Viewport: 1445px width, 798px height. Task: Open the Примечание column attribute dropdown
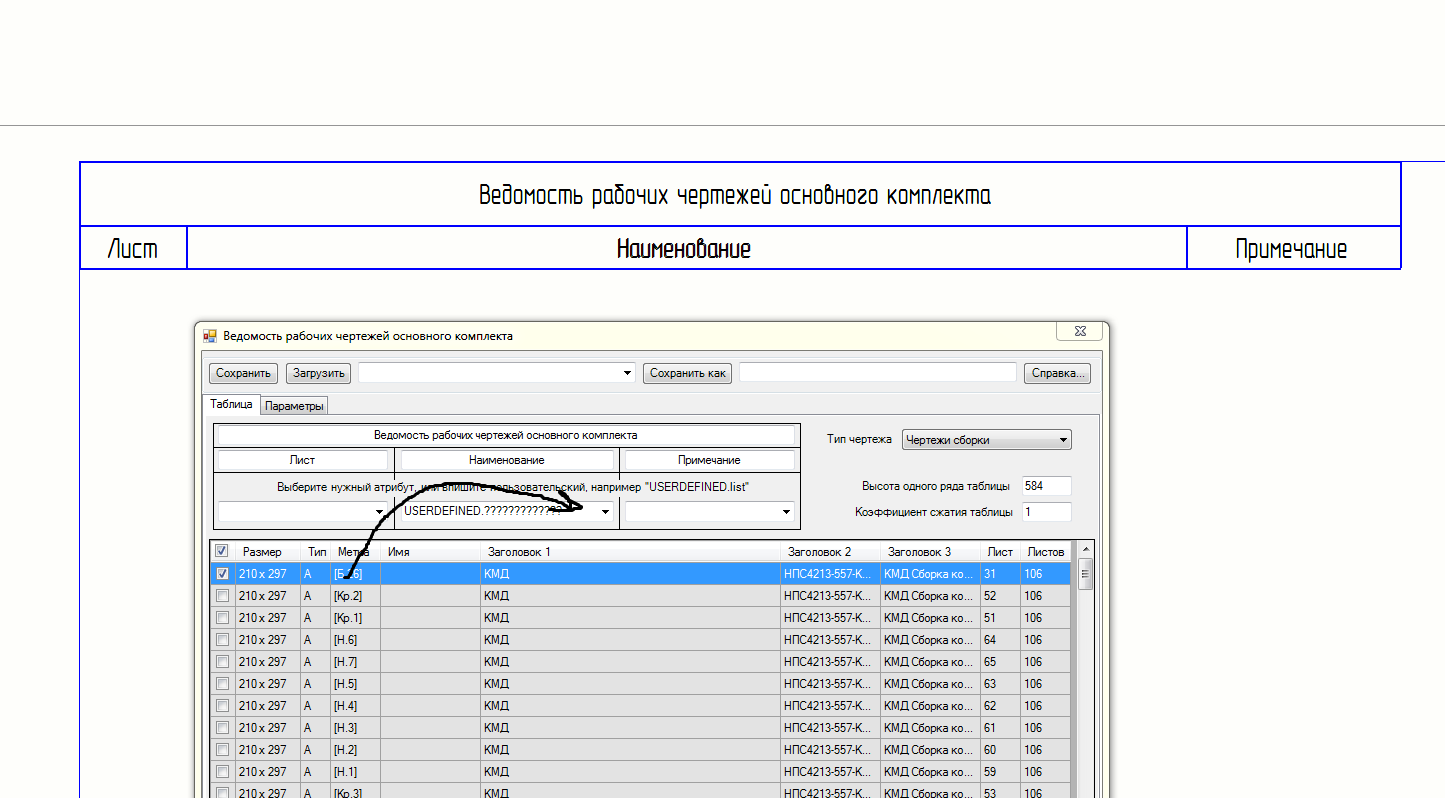tap(786, 512)
